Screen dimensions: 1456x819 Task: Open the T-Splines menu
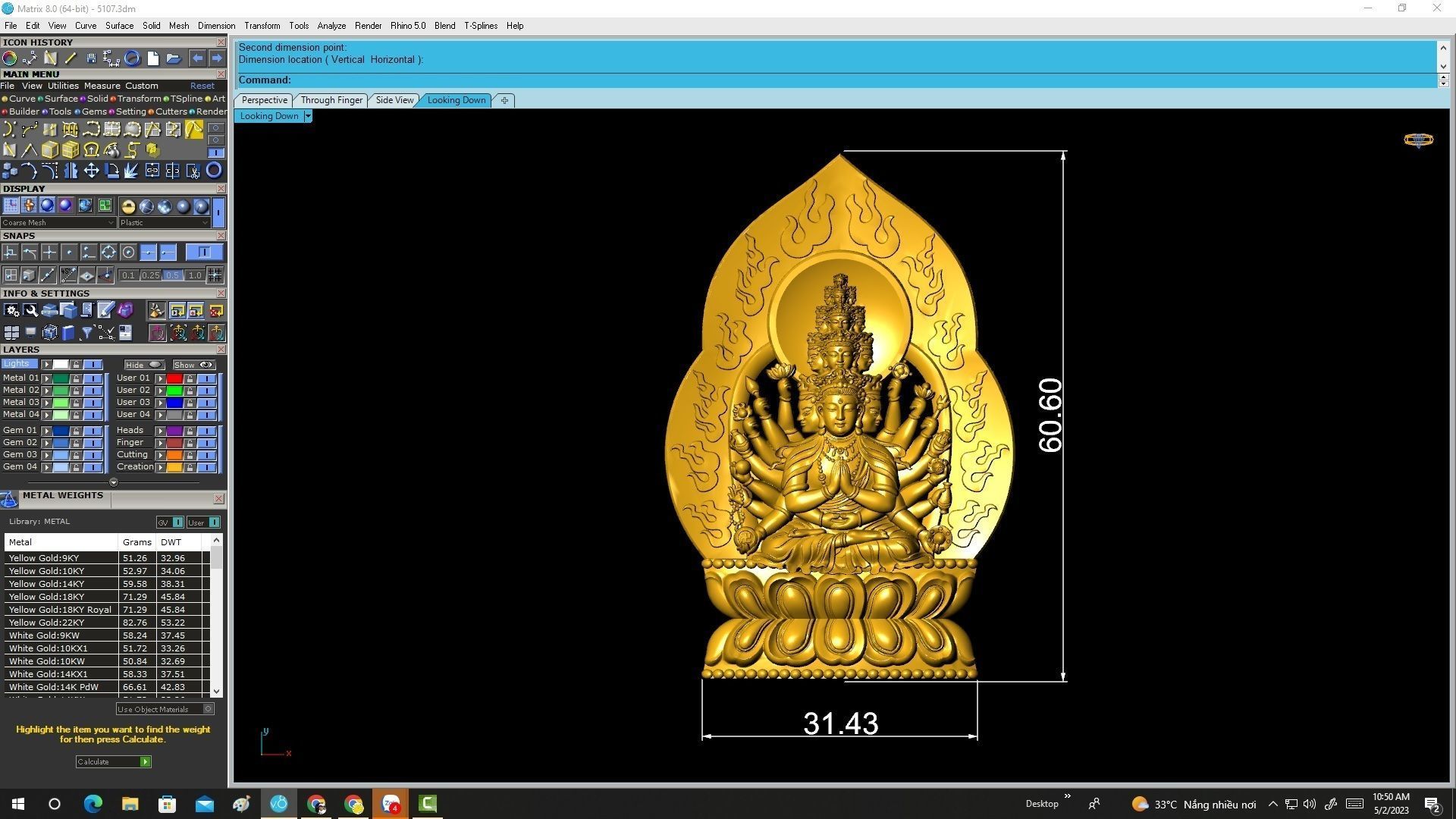[x=481, y=26]
